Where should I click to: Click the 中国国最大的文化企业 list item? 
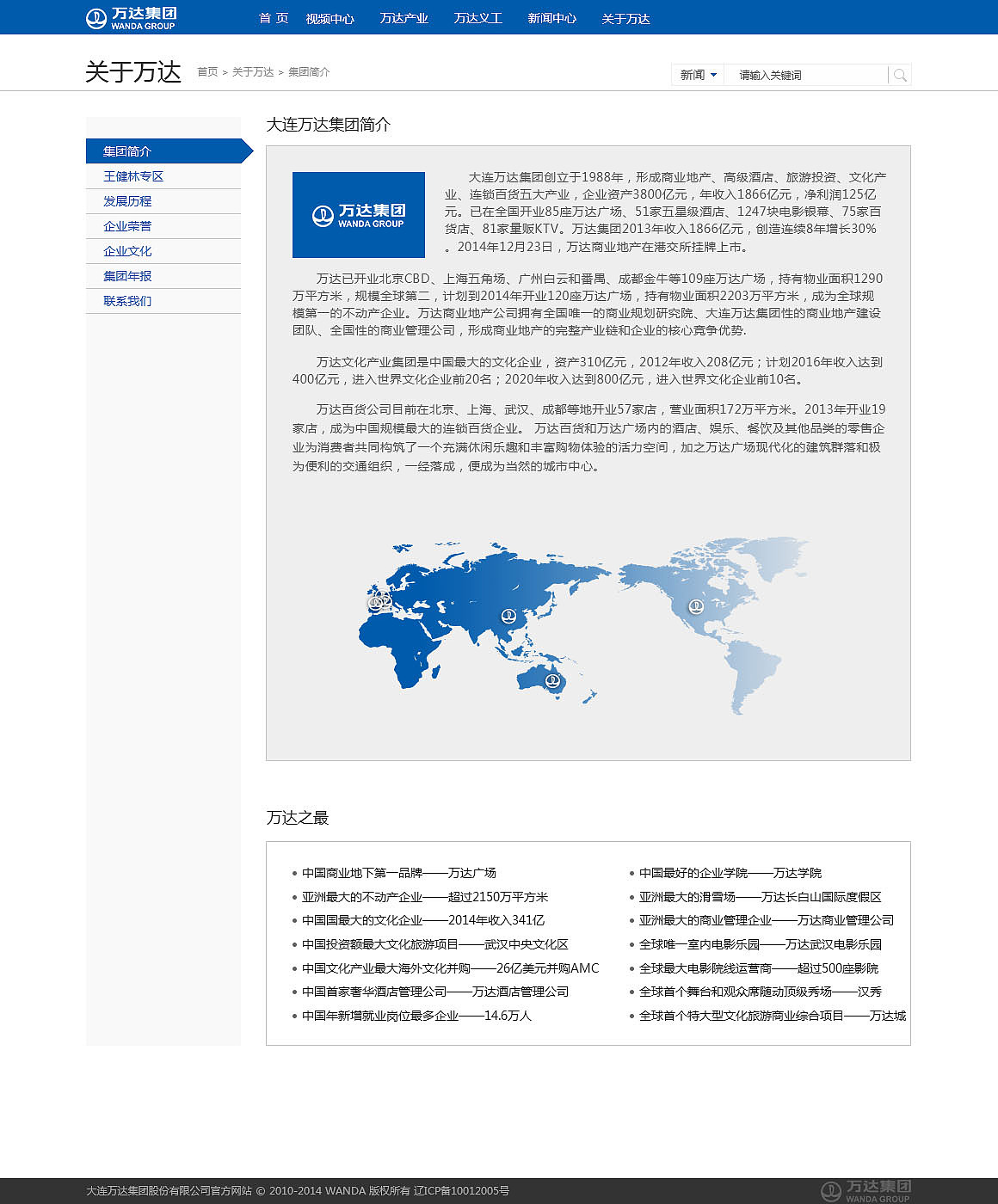(x=422, y=920)
